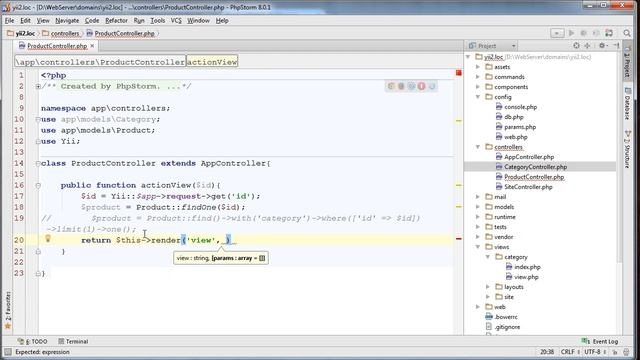
Task: Open the File menu
Action: (x=9, y=20)
